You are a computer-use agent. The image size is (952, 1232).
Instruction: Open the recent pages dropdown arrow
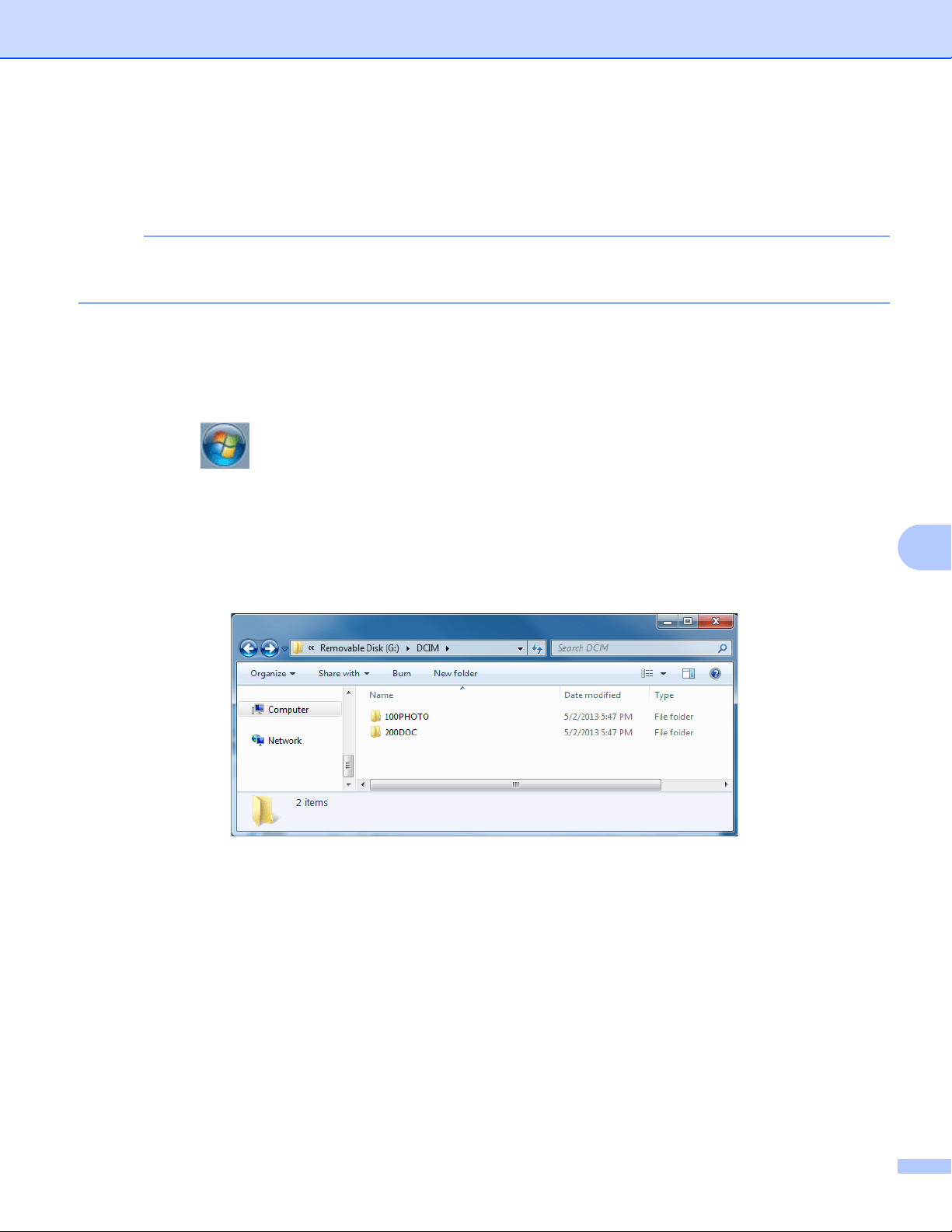pos(284,649)
